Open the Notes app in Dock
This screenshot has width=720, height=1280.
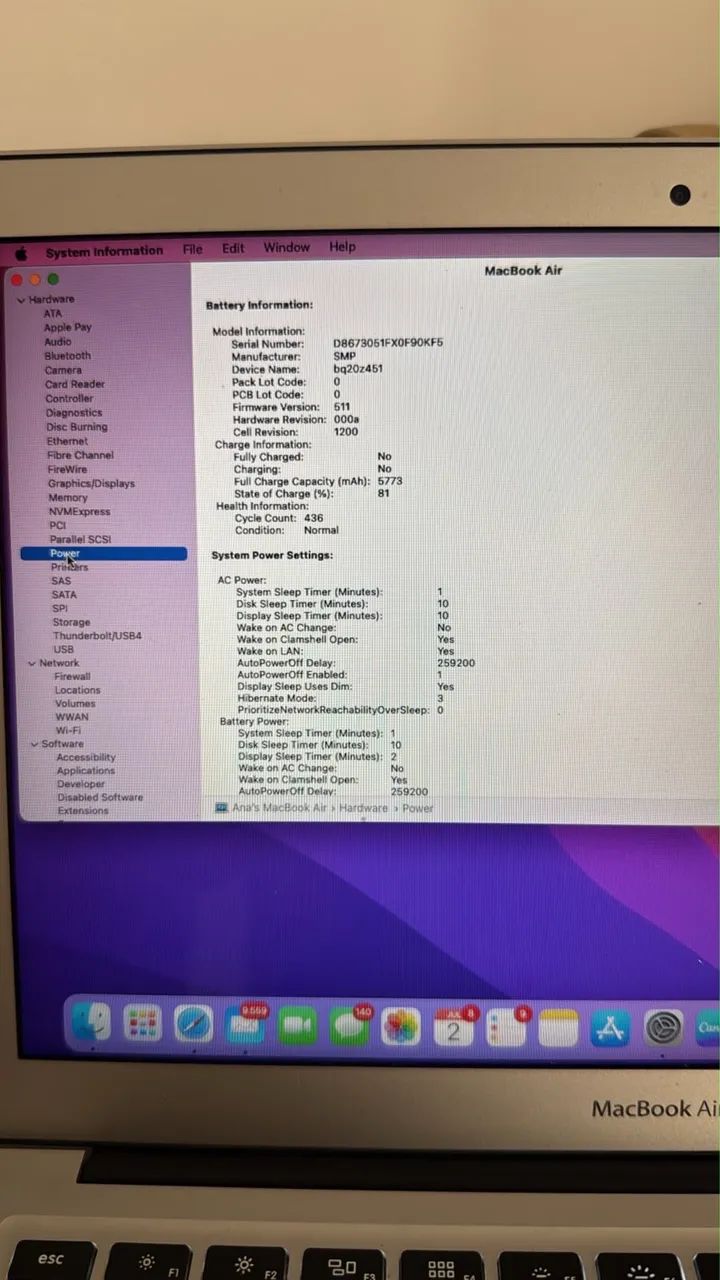point(558,1028)
